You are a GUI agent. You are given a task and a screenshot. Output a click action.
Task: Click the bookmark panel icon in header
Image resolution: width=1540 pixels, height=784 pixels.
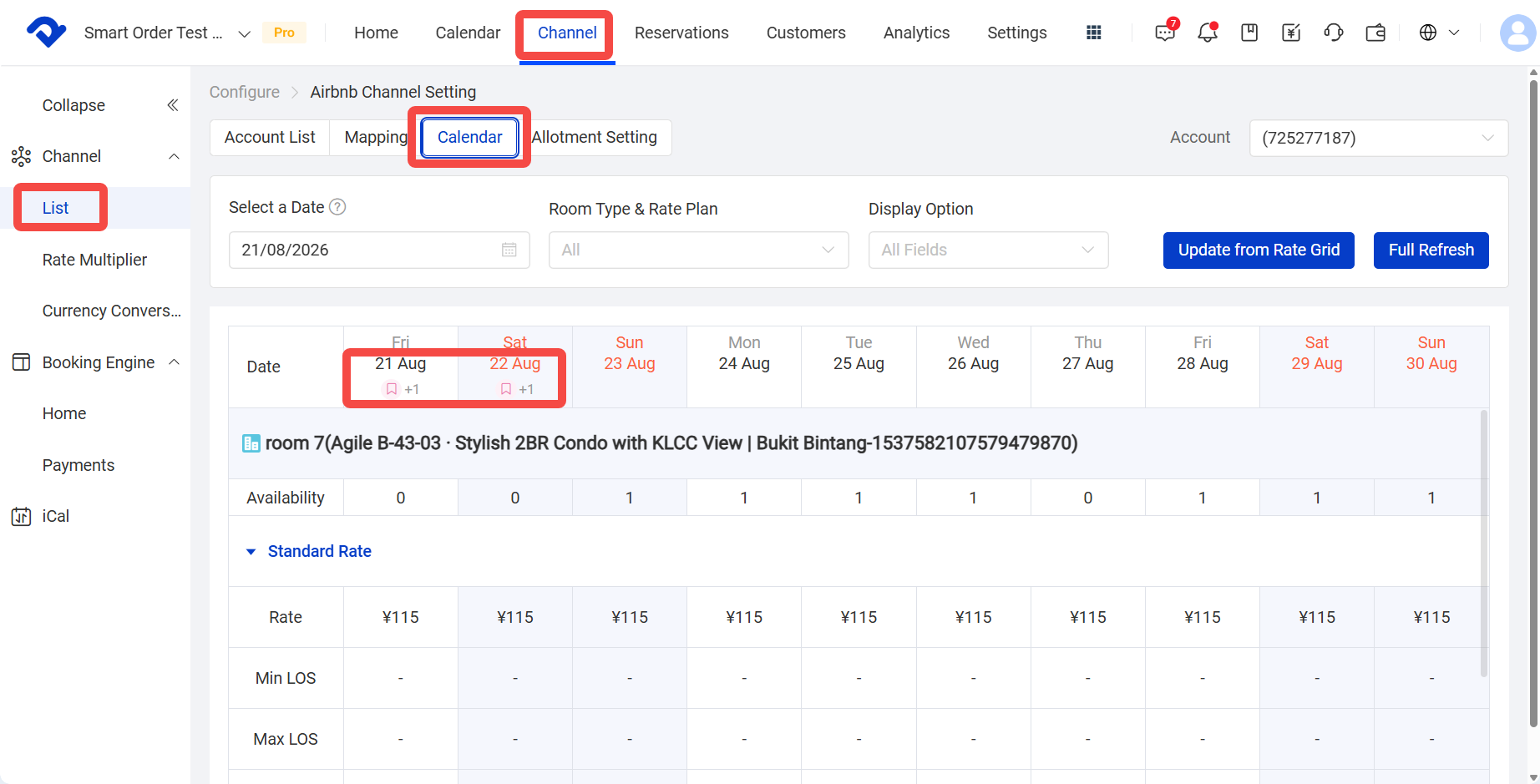tap(1249, 33)
